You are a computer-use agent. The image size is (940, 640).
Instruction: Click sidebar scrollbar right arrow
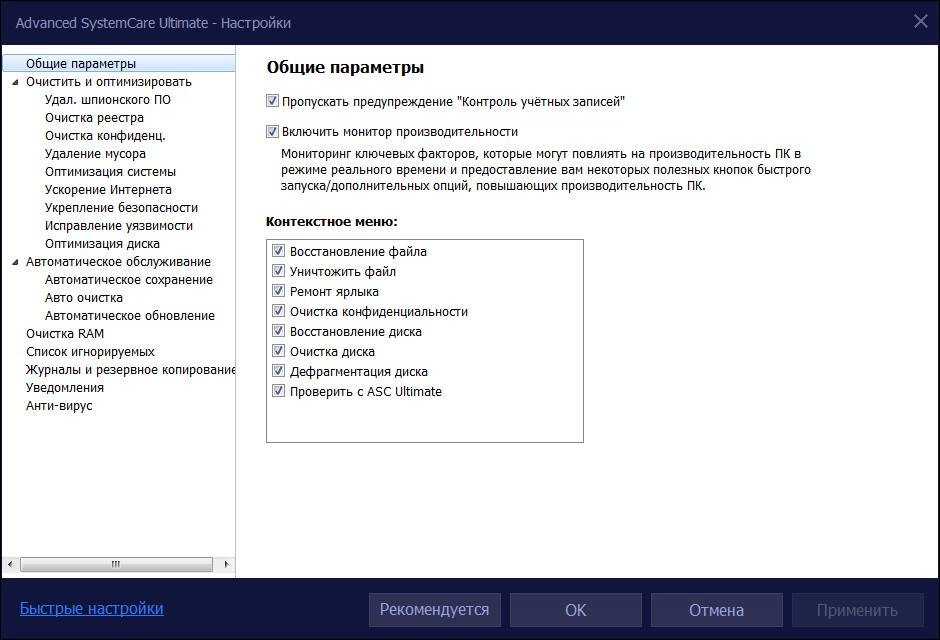tap(226, 564)
